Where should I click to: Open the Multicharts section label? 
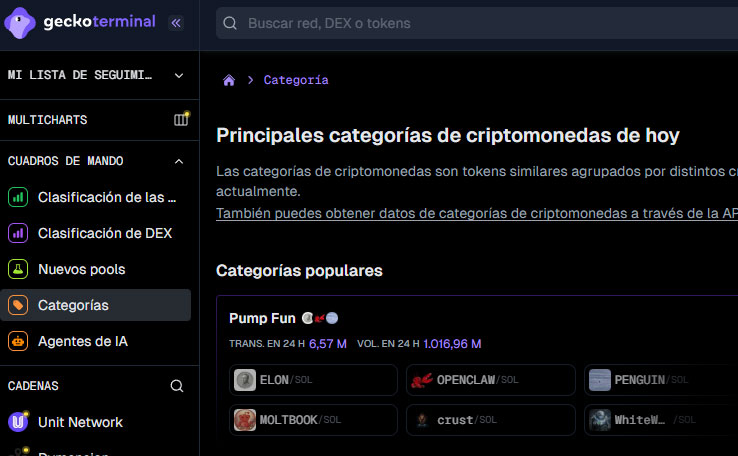coord(48,120)
